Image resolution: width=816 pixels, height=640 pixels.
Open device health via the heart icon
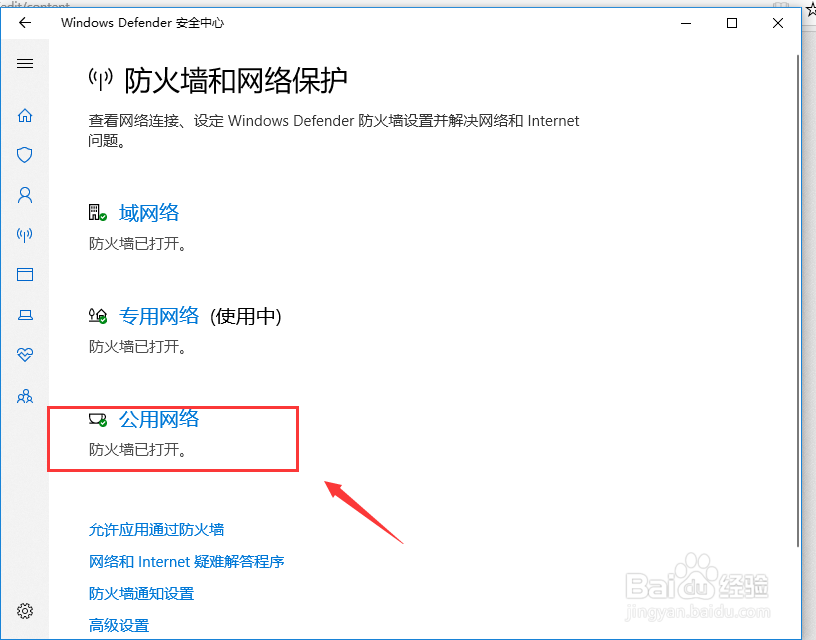[x=25, y=355]
